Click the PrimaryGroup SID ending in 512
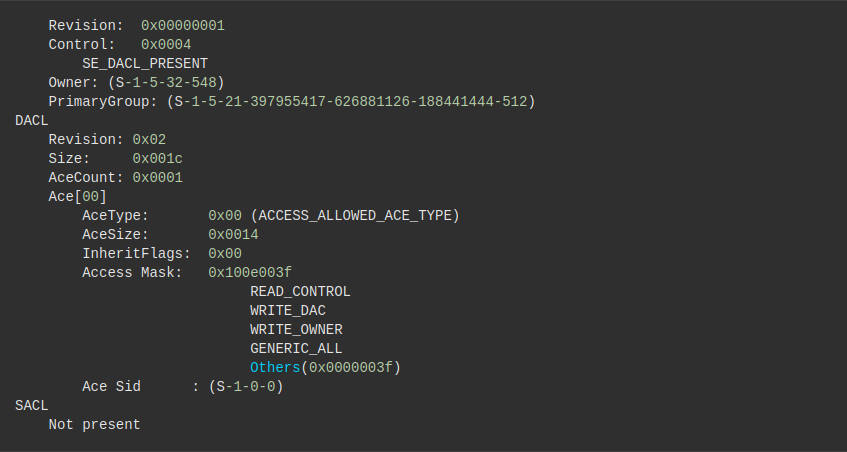This screenshot has height=452, width=847. pyautogui.click(x=350, y=101)
